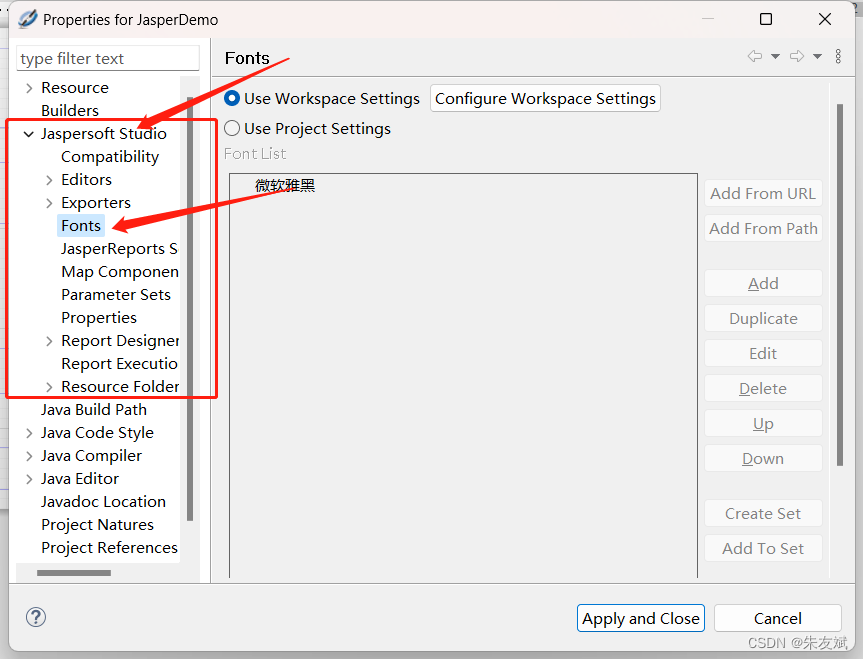Select 微软雅黑 in the font list

pos(285,186)
